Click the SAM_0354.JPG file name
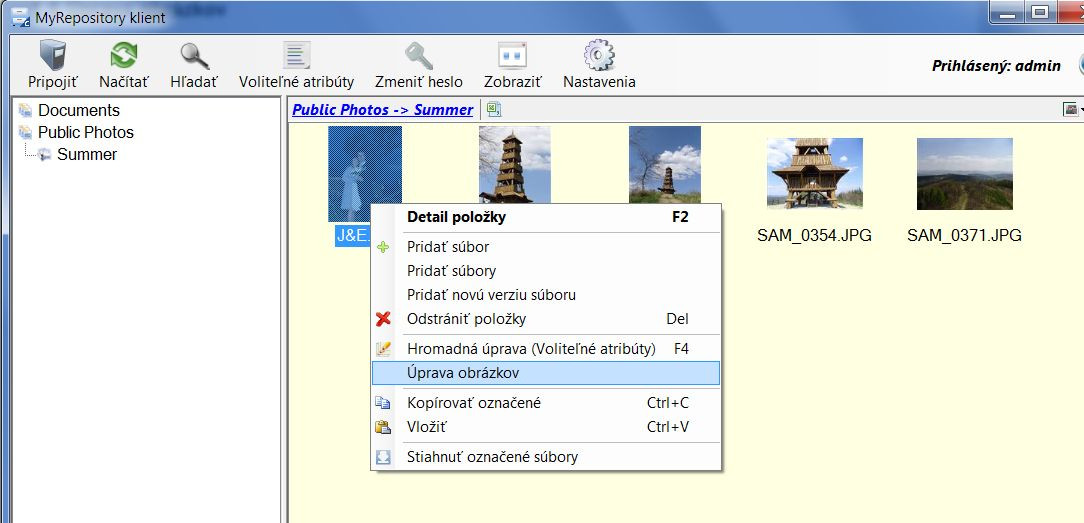Screen dimensions: 1084x523 814,236
